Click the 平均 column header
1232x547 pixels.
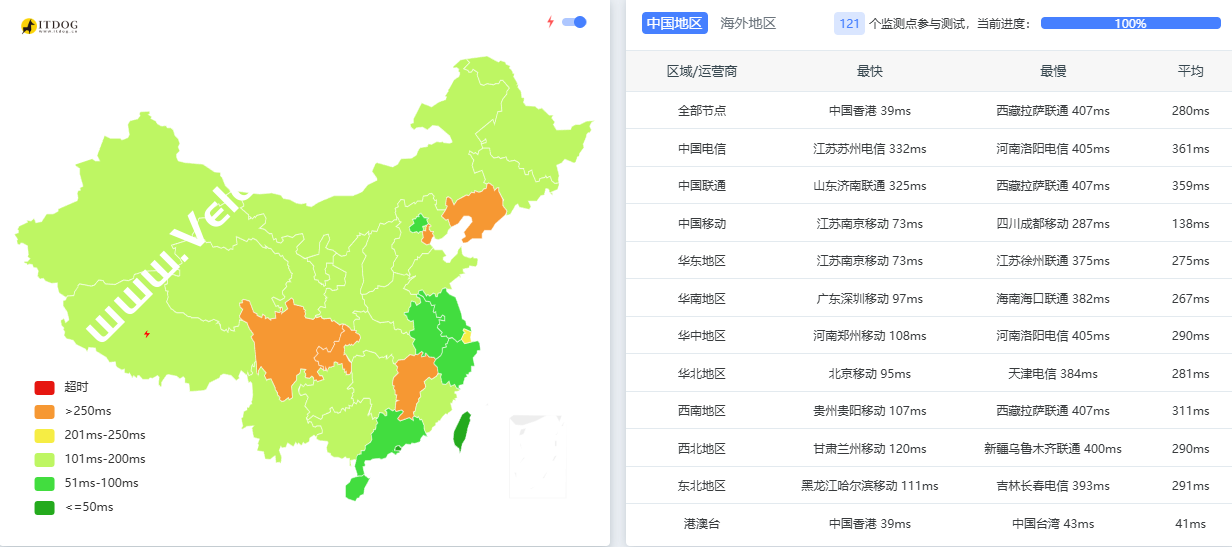pyautogui.click(x=1190, y=71)
